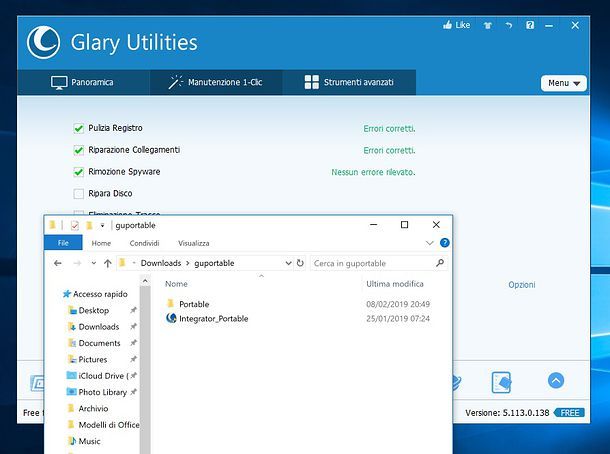The width and height of the screenshot is (610, 454).
Task: Click the Pulizia Registro 'Errori corretti.' link
Action: point(389,129)
